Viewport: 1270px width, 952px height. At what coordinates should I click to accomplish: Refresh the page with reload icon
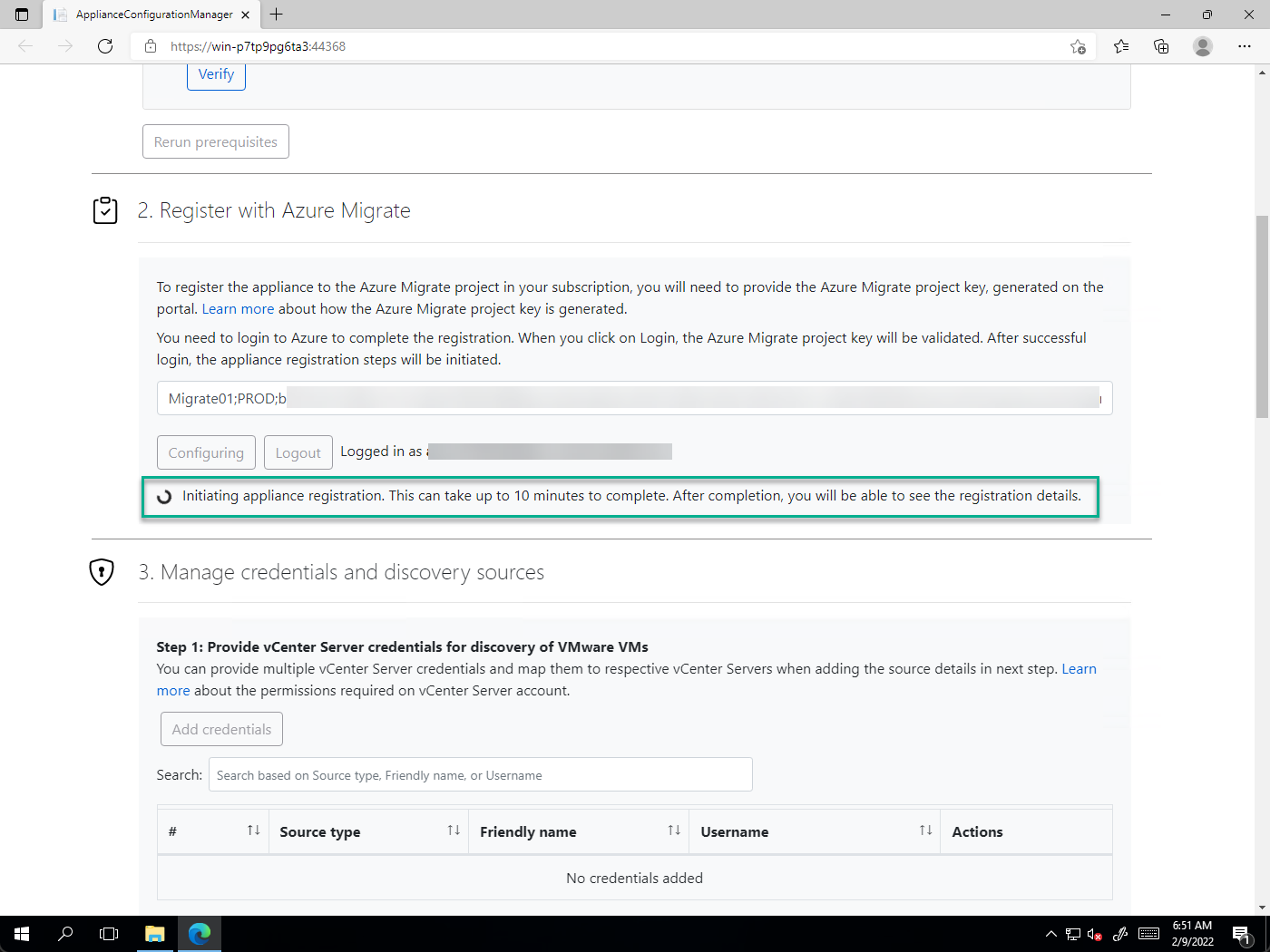pos(105,46)
